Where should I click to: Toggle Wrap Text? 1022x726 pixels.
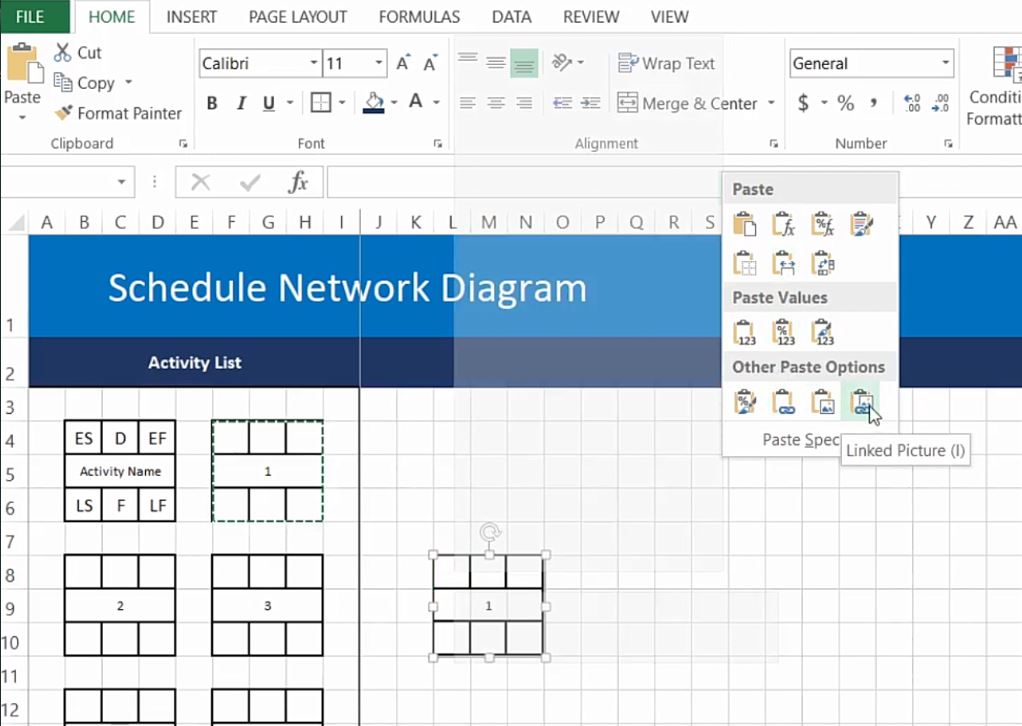click(x=666, y=63)
